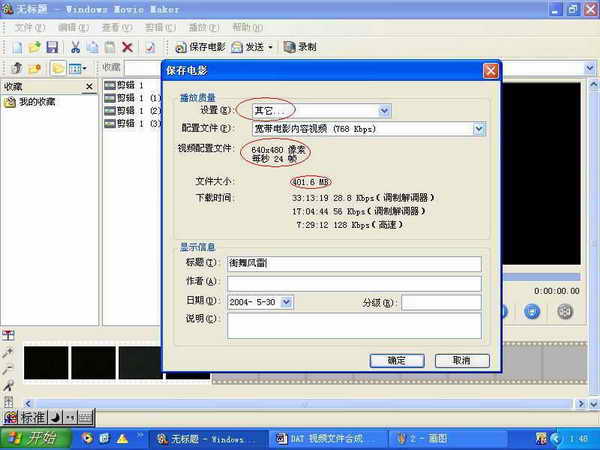600x450 pixels.
Task: Click the save project floppy disk icon
Action: click(x=51, y=47)
